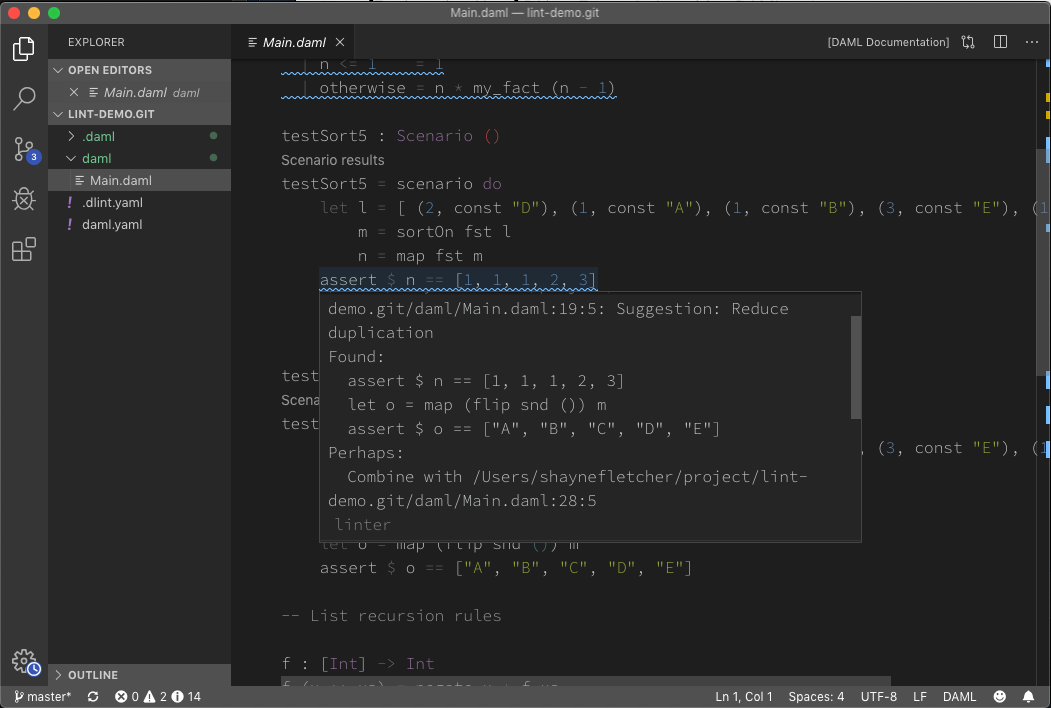This screenshot has height=708, width=1051.
Task: Close the Main.daml editor tab
Action: (x=340, y=42)
